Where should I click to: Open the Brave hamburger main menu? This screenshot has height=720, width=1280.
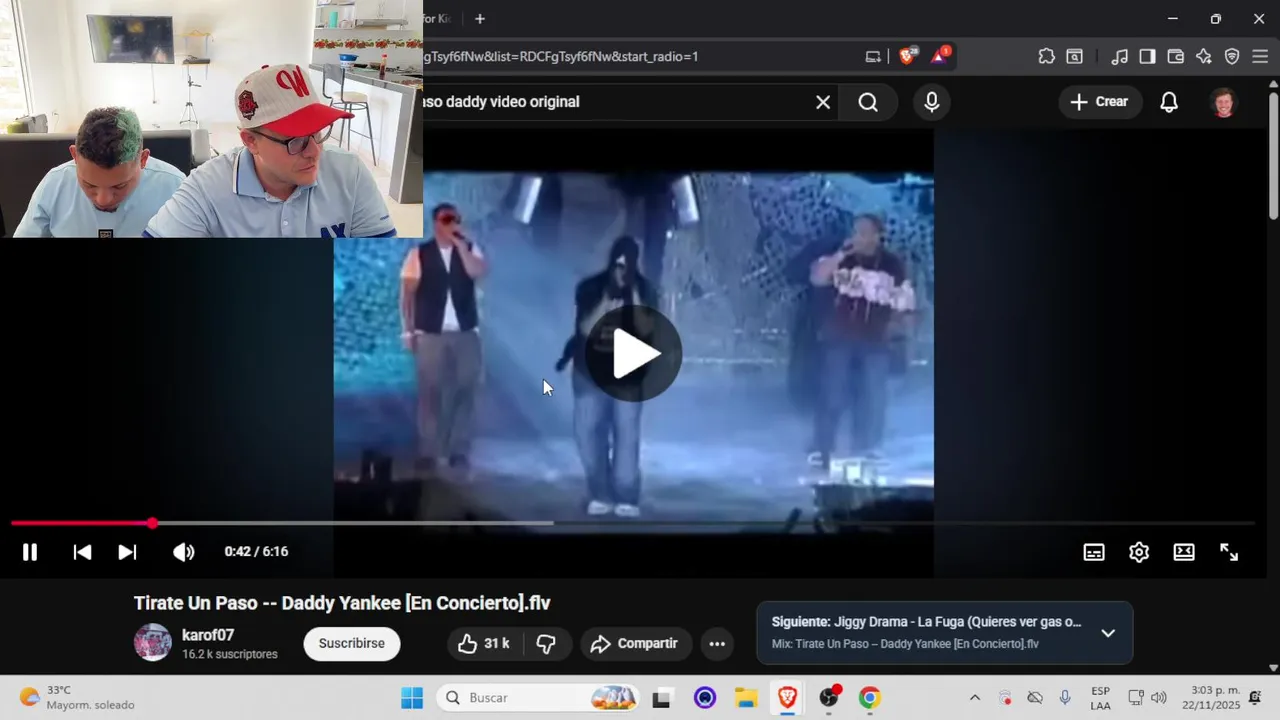coord(1260,57)
